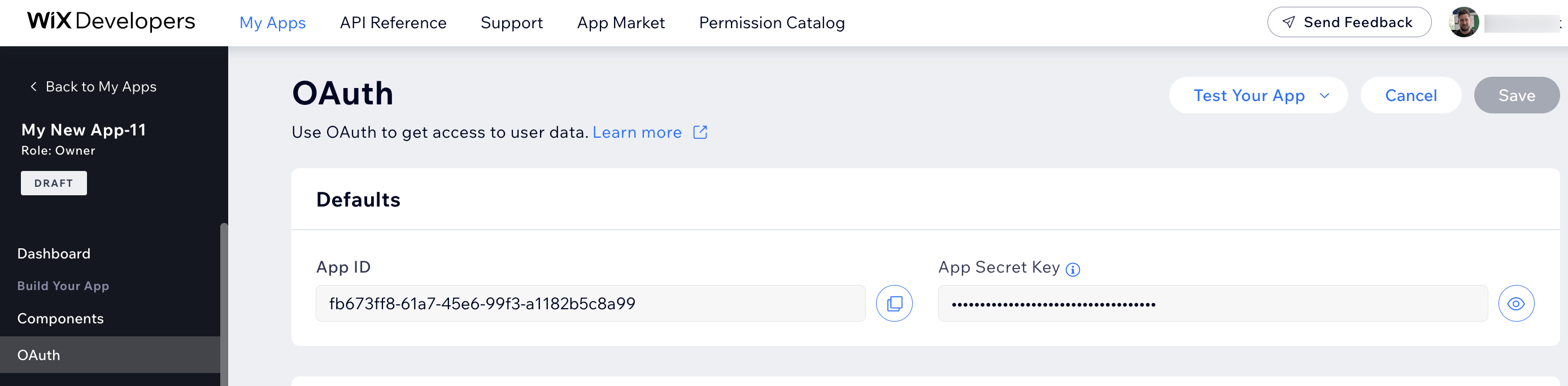
Task: Open the Permission Catalog page
Action: [771, 23]
